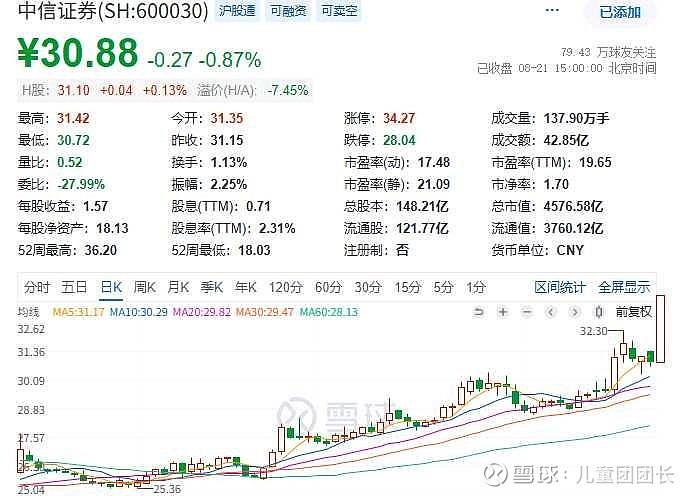
Task: Open the three-dot more options menu
Action: [x=552, y=11]
